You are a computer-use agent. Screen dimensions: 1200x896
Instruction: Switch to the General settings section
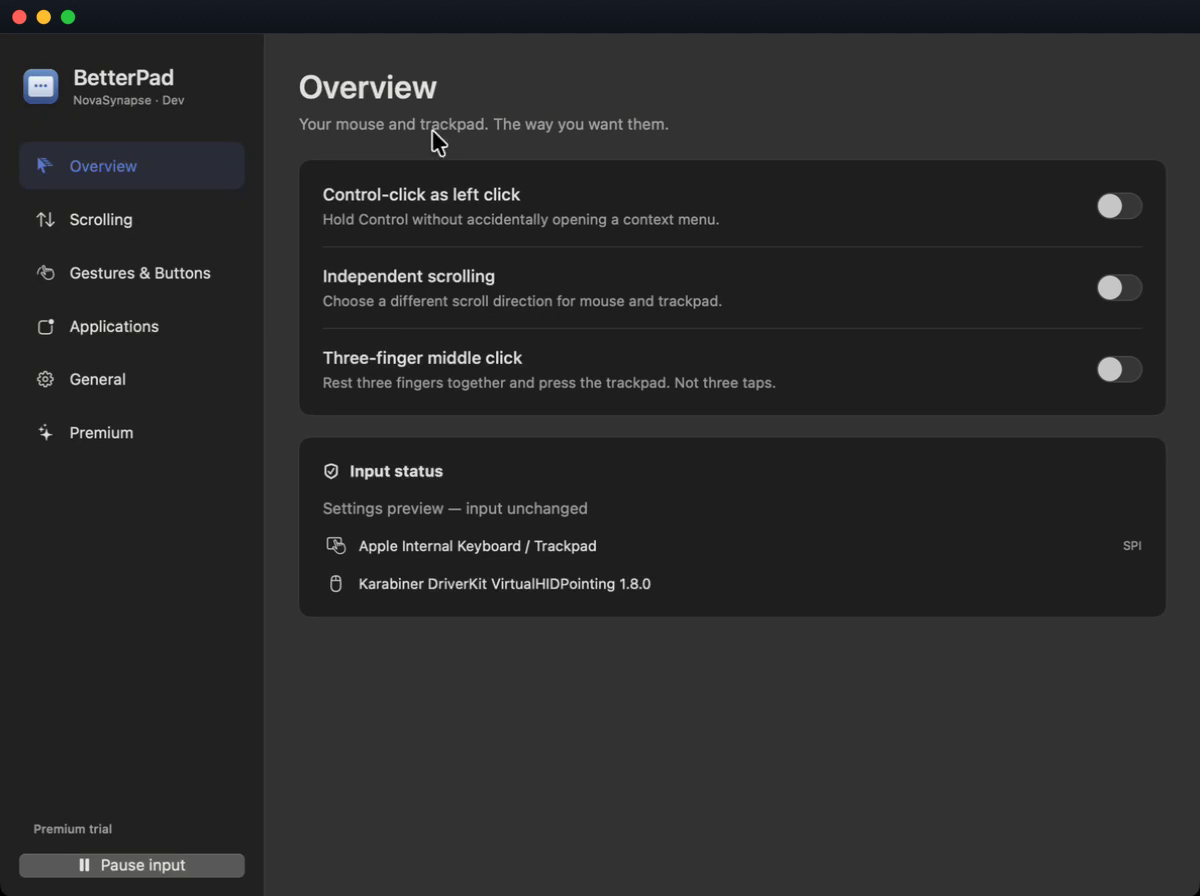tap(132, 379)
